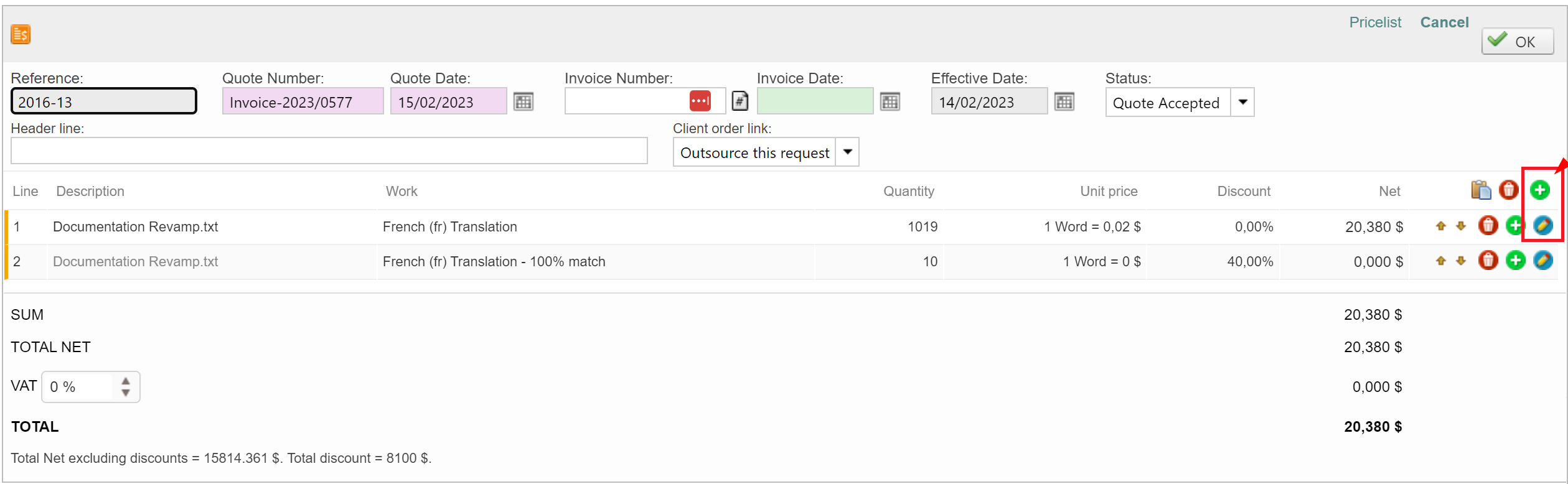Open the Invoice Date calendar picker
This screenshot has height=484, width=1568.
tap(890, 101)
